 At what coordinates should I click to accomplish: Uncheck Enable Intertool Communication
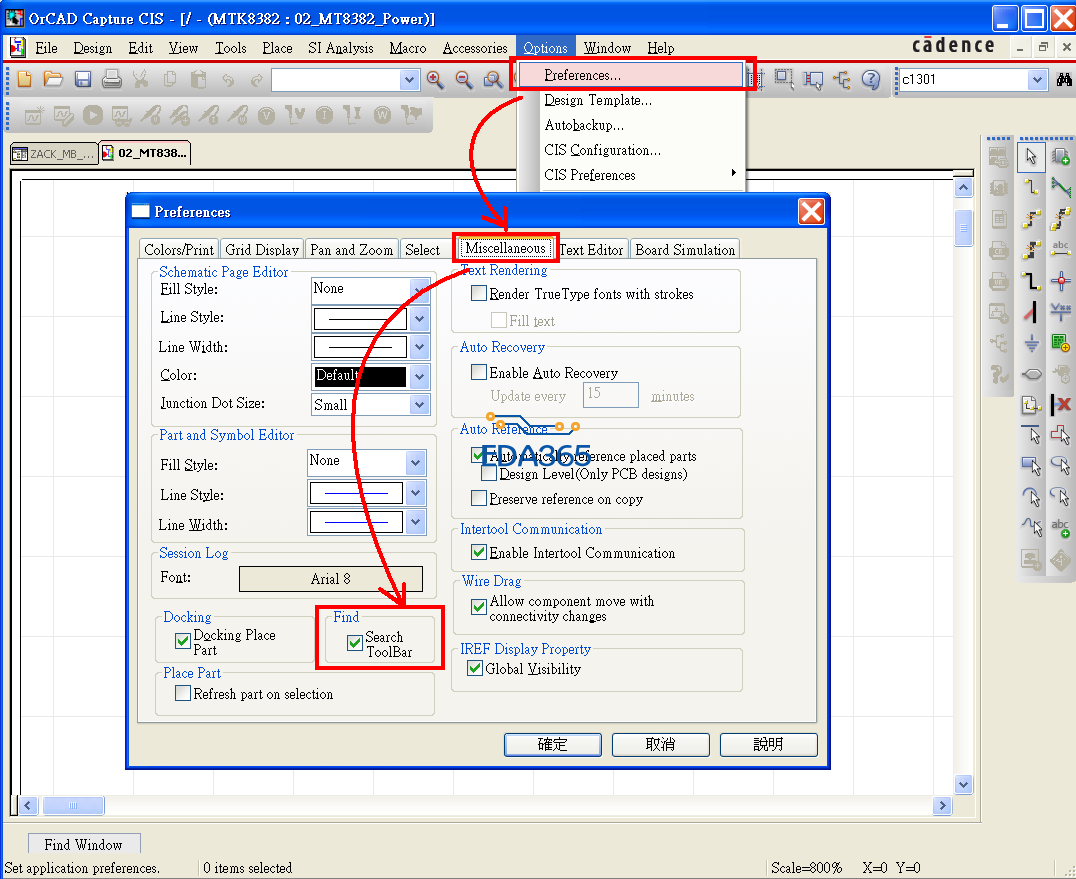(479, 552)
